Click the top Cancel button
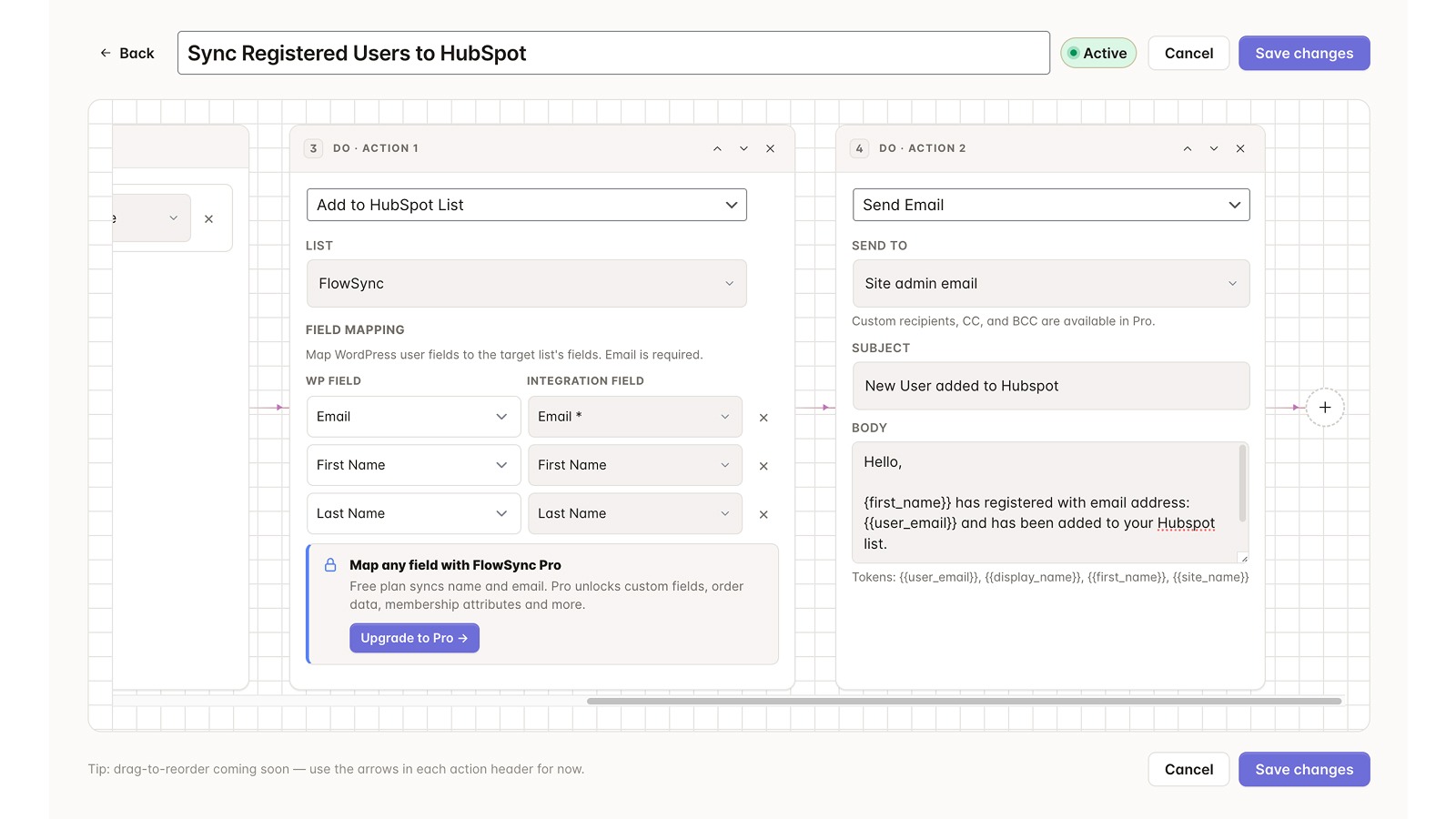 point(1188,53)
